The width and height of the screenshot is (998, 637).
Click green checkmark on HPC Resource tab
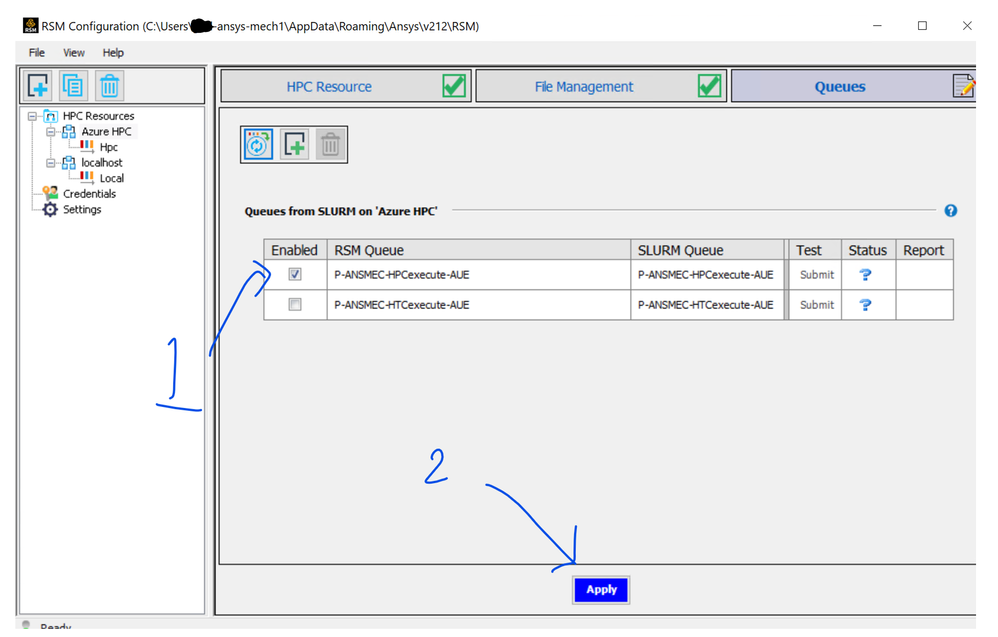[x=454, y=86]
